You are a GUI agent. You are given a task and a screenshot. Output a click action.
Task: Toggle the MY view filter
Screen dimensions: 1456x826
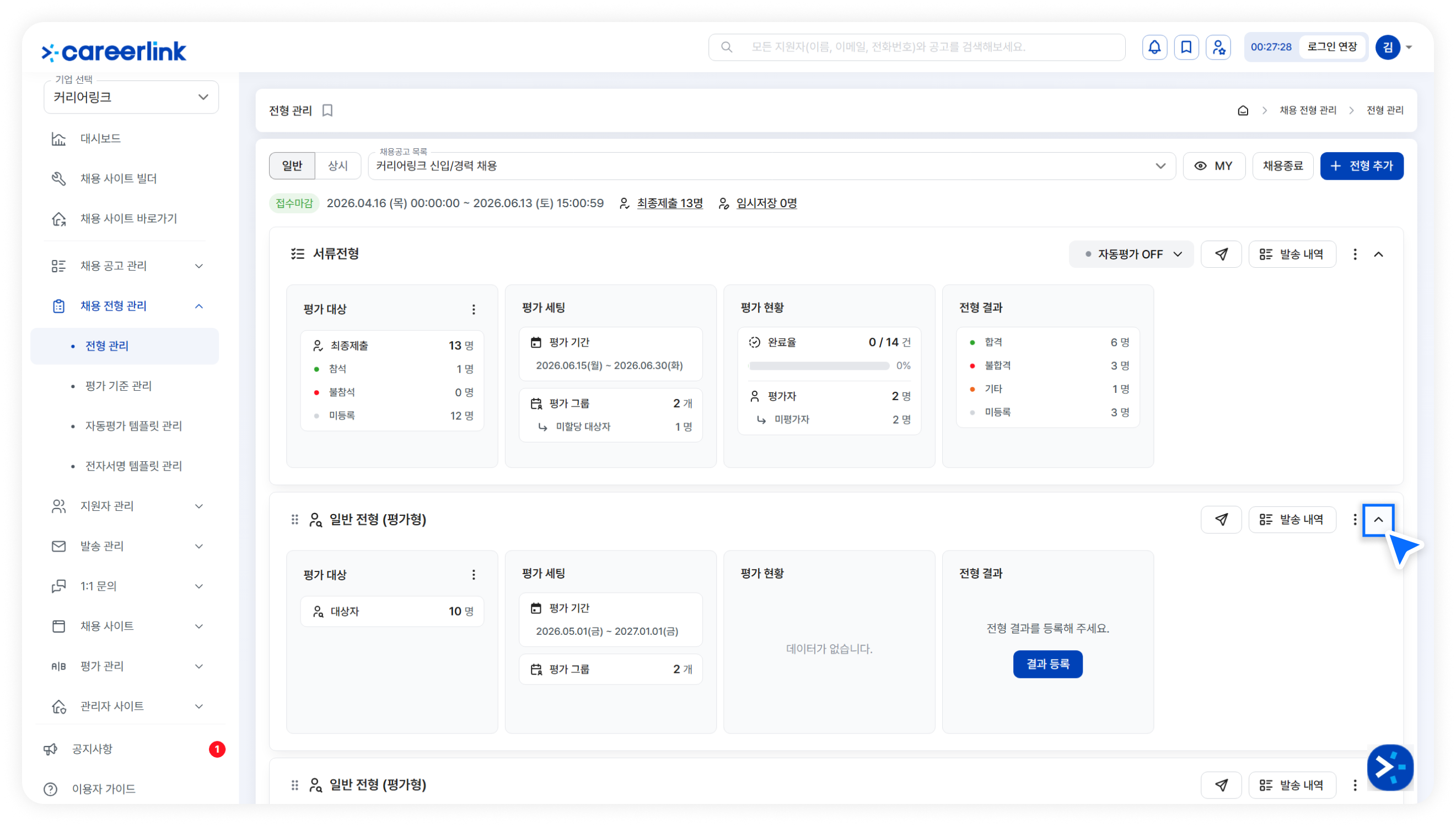coord(1214,166)
